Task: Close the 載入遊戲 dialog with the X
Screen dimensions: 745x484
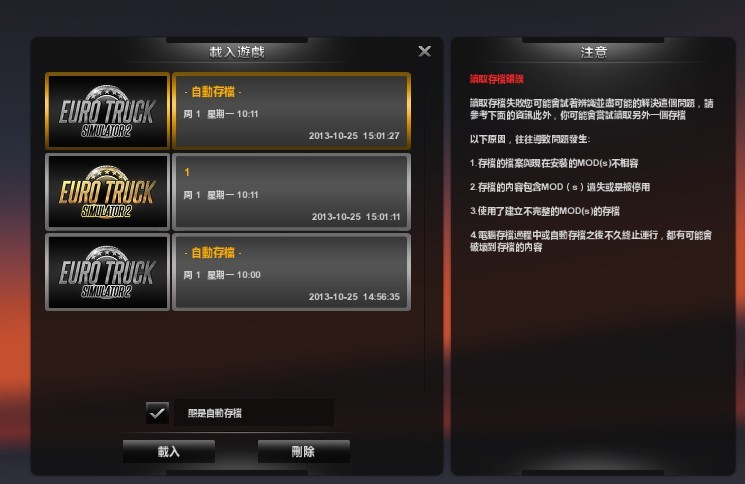Action: pyautogui.click(x=424, y=51)
